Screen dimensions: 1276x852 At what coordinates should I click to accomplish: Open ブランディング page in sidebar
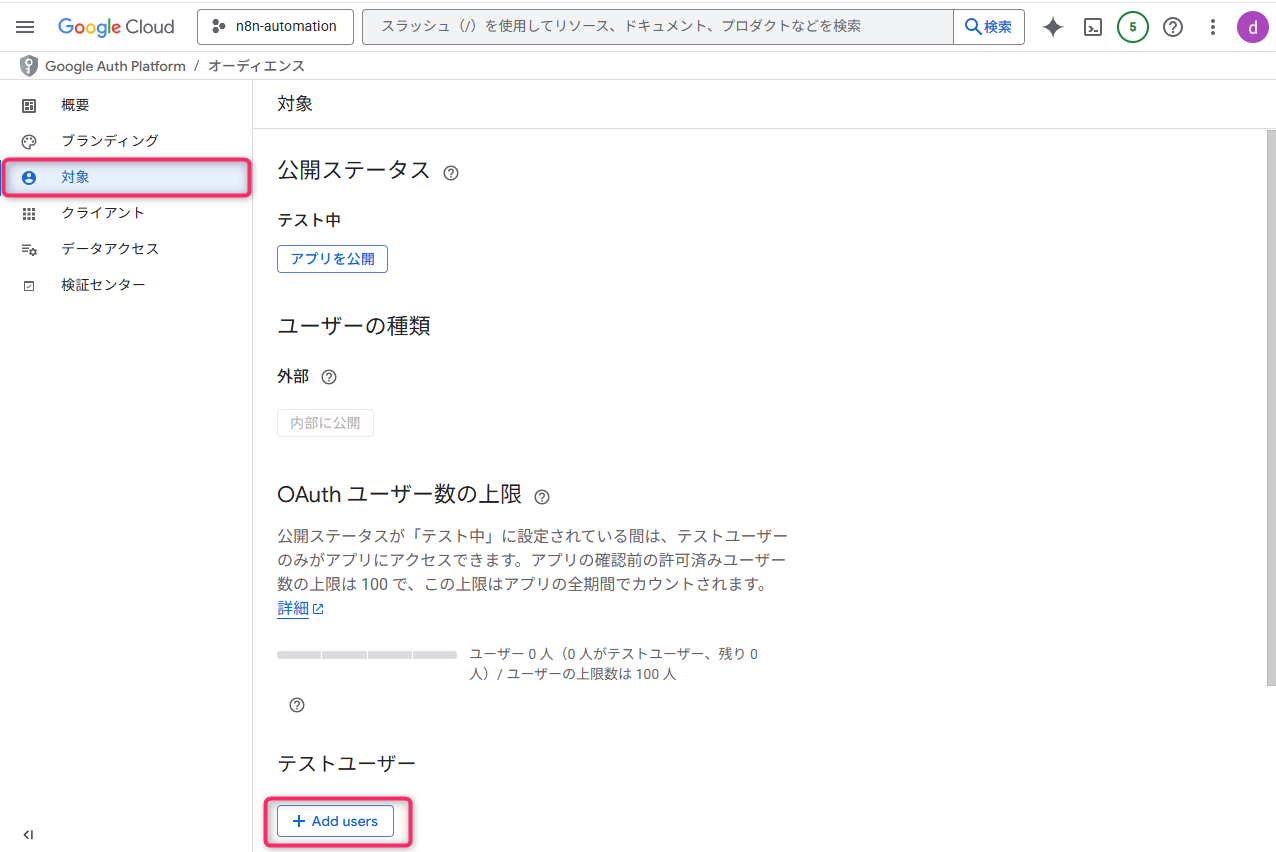click(x=126, y=141)
